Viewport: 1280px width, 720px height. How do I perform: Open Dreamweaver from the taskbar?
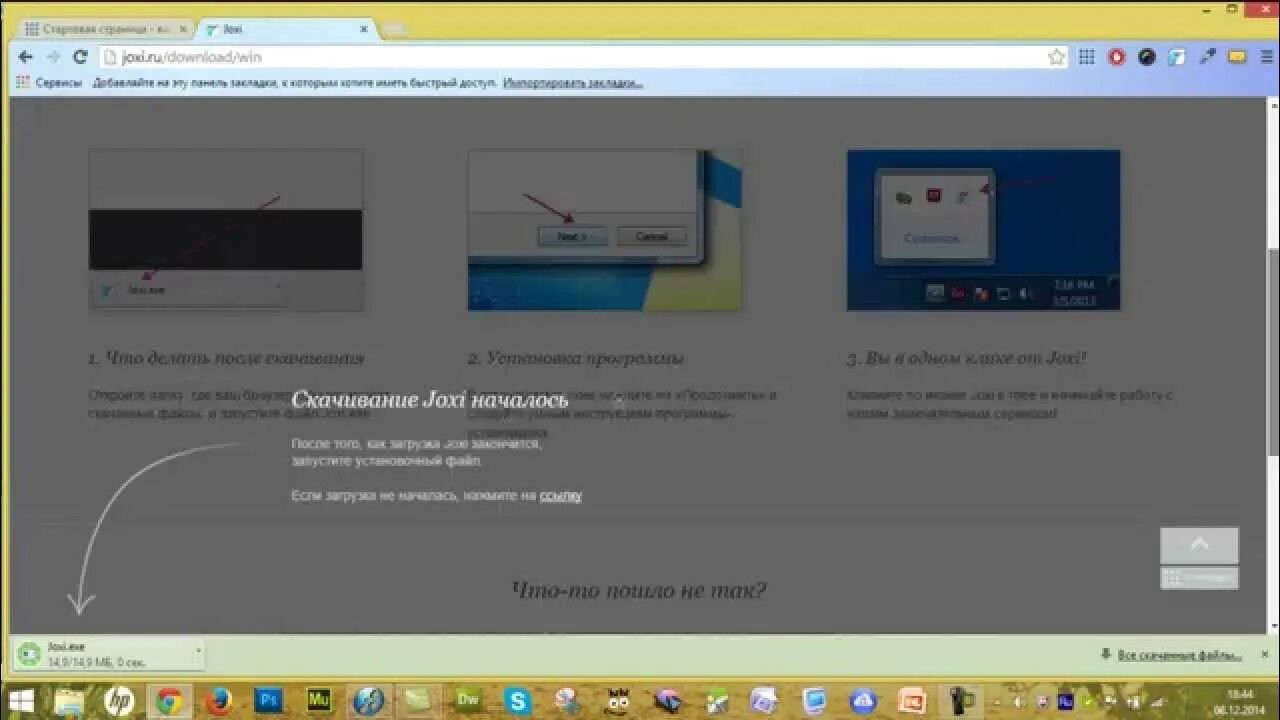pos(468,701)
